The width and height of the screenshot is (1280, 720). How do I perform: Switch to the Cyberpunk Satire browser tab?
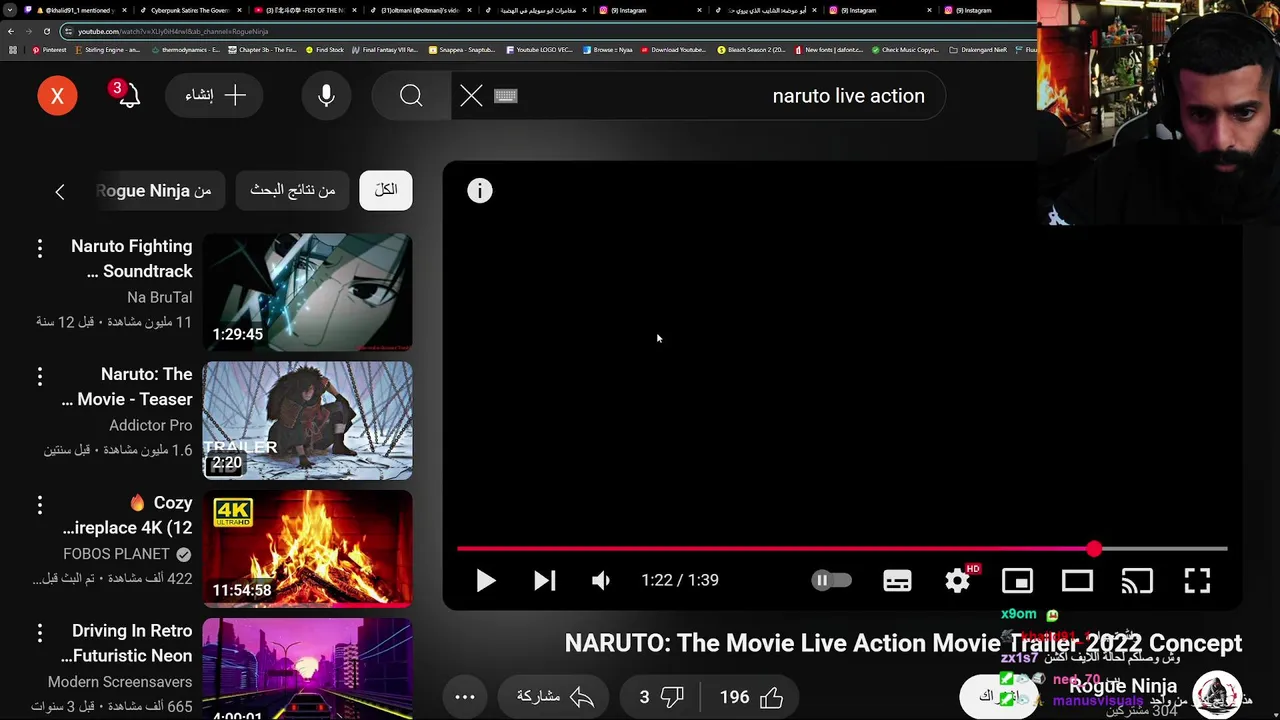click(190, 10)
